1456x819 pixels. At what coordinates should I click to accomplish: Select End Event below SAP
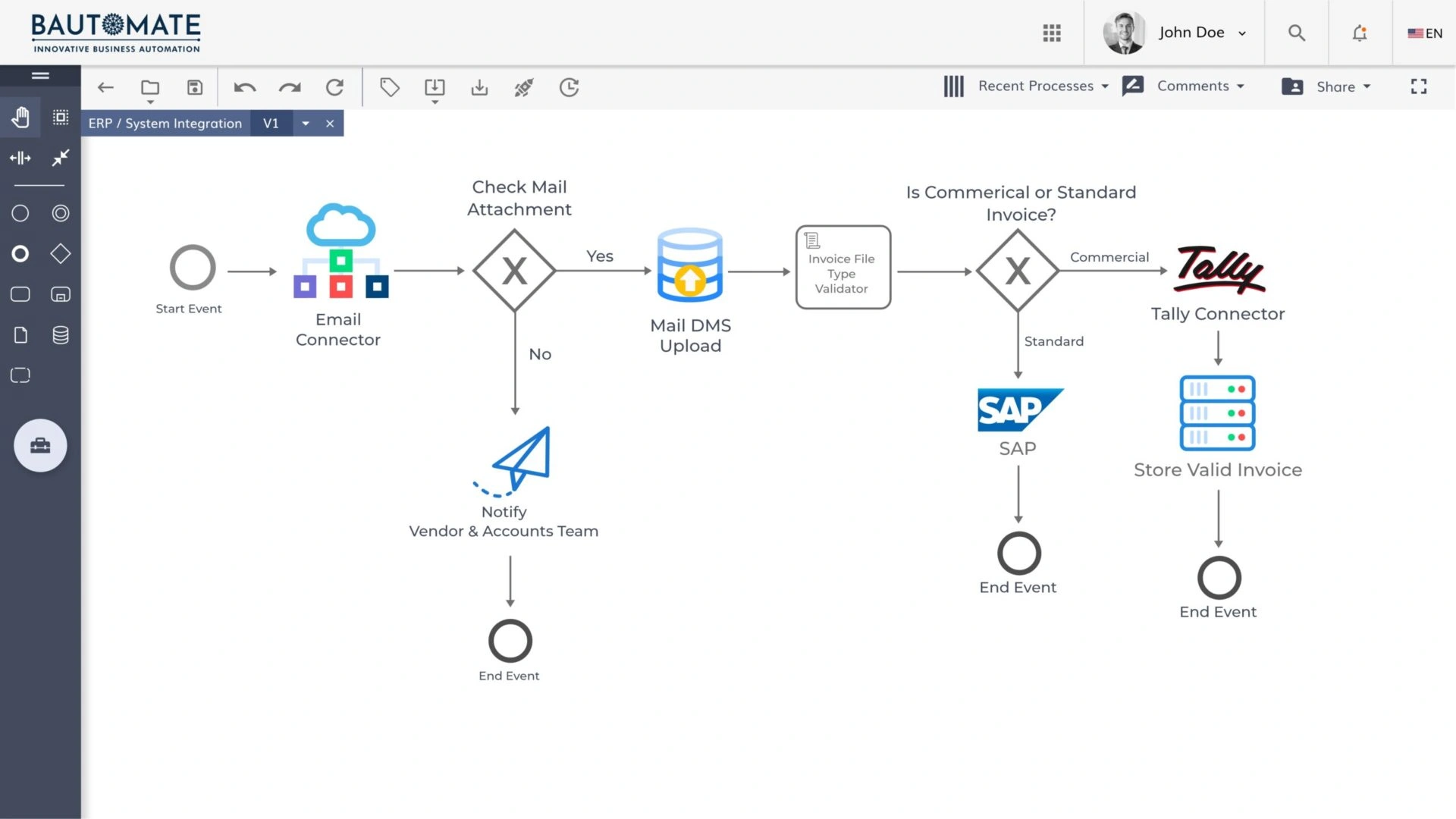(x=1019, y=553)
